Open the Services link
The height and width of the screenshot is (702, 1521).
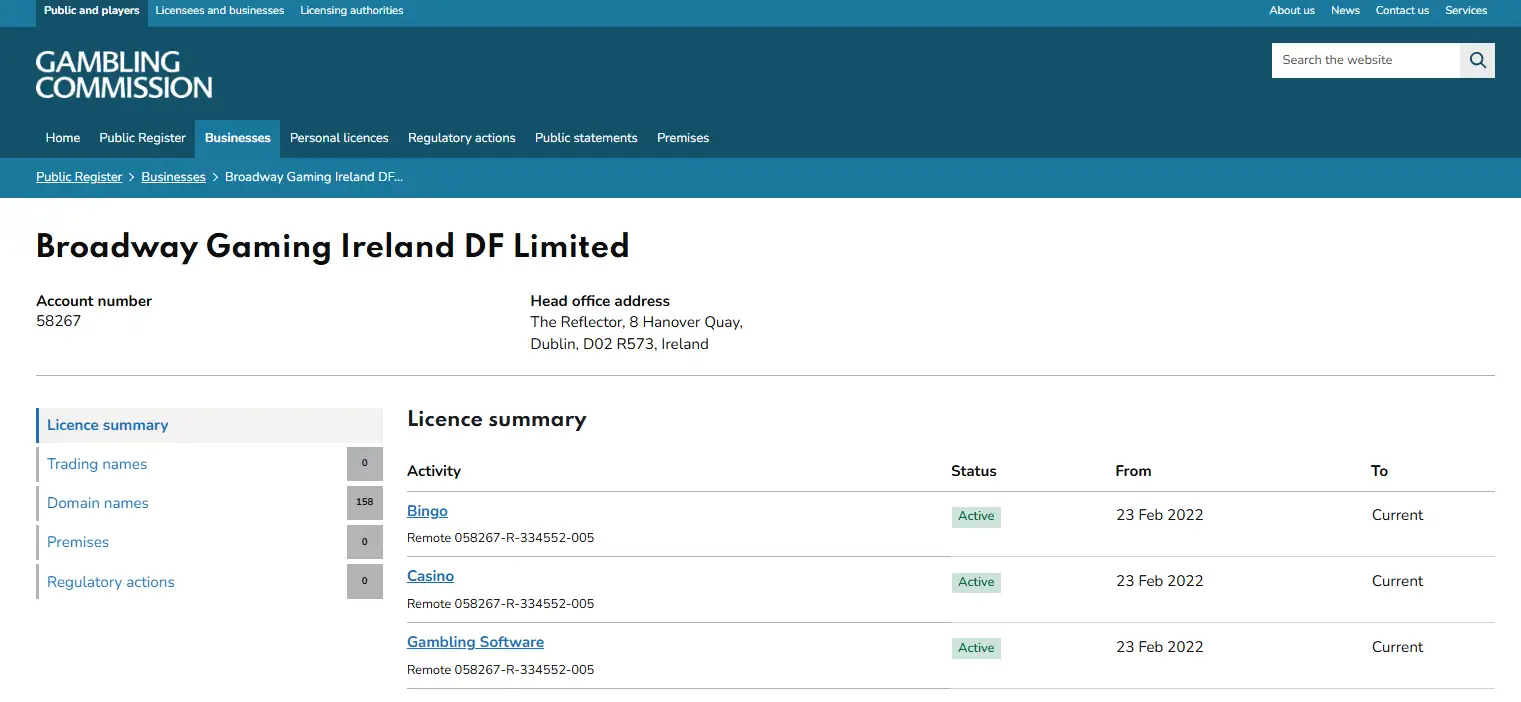[x=1466, y=11]
